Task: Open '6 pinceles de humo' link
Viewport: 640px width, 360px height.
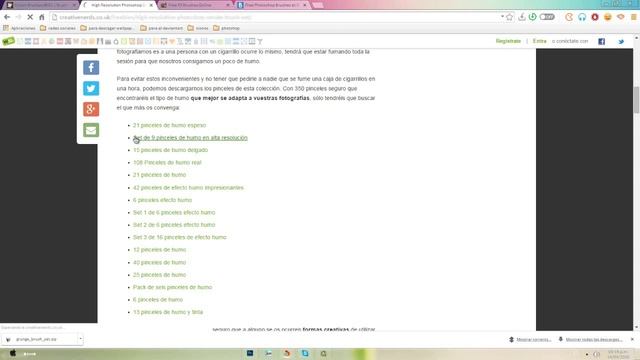Action: (158, 300)
